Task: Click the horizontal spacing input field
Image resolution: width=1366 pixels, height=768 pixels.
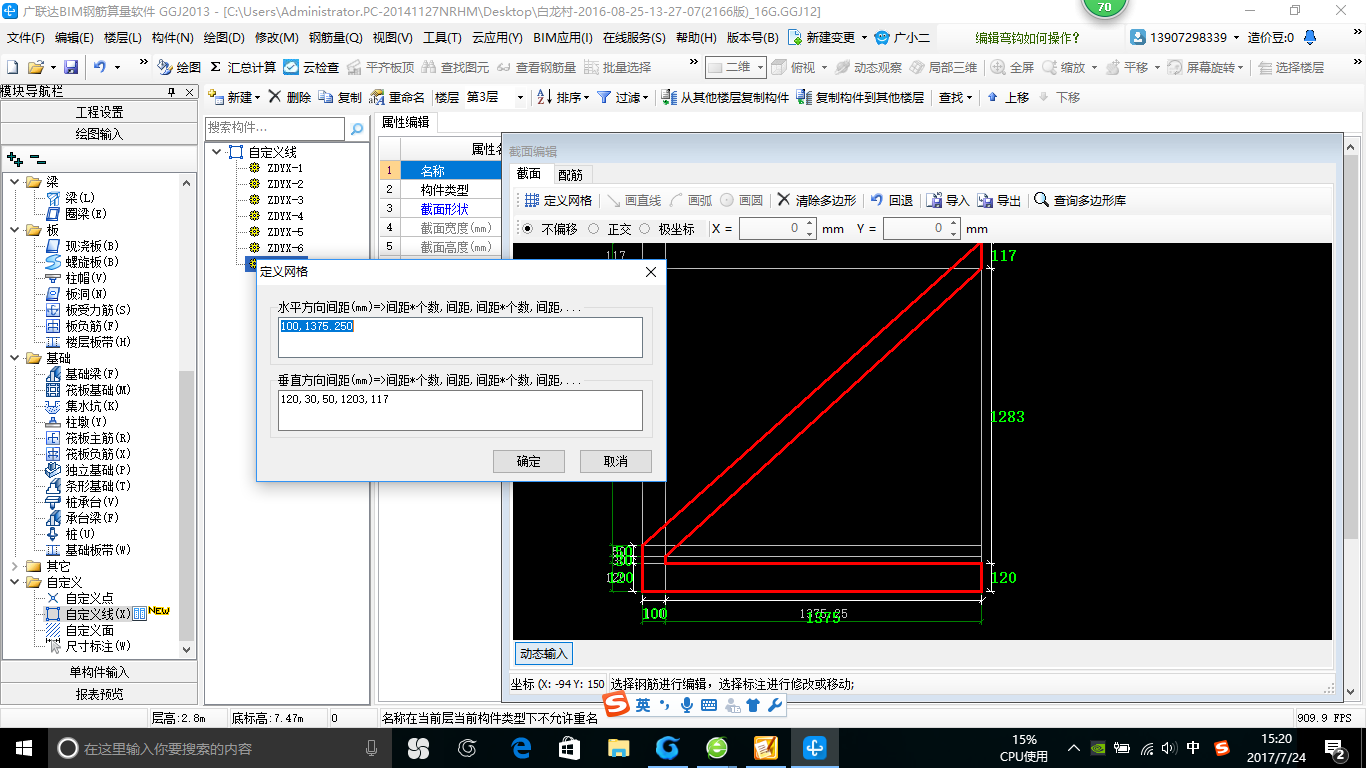Action: tap(460, 337)
